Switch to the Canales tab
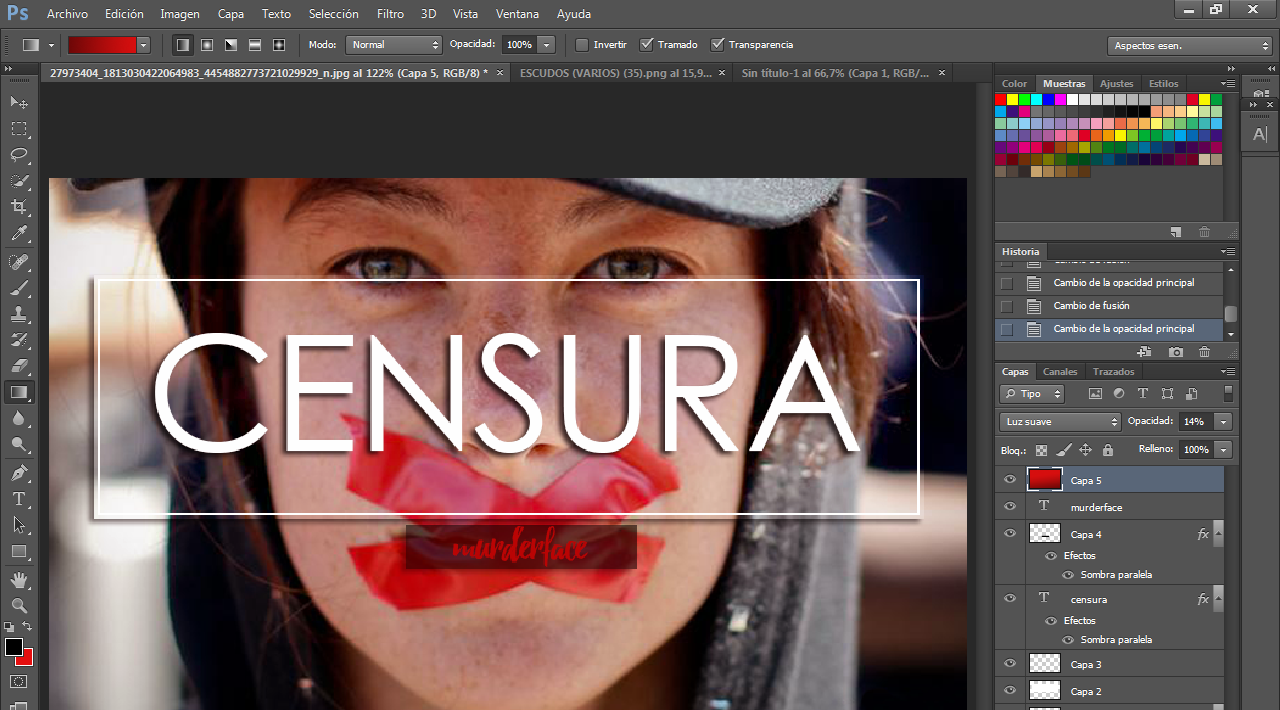This screenshot has width=1280, height=710. pyautogui.click(x=1060, y=372)
